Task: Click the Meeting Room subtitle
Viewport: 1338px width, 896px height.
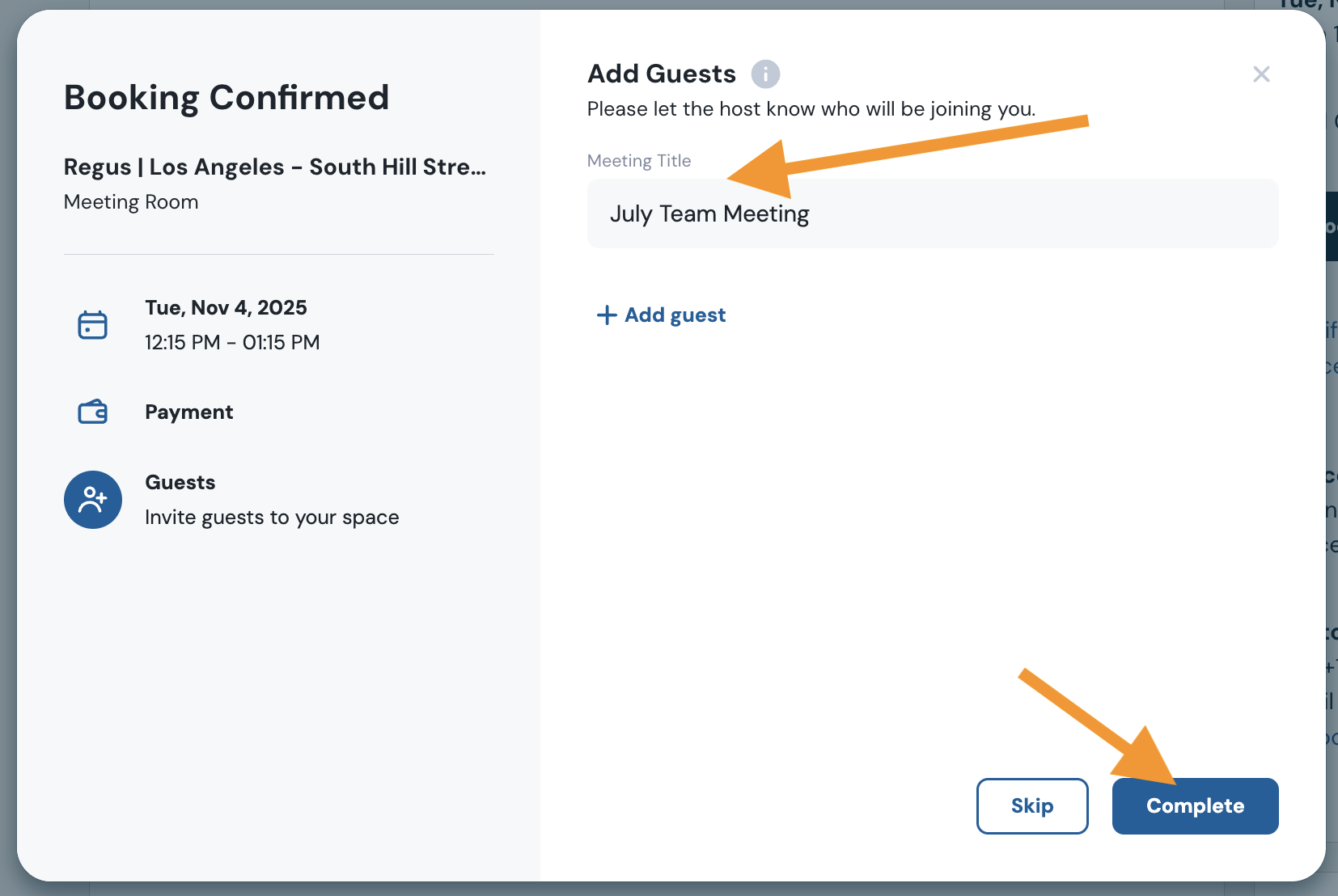Action: 131,202
